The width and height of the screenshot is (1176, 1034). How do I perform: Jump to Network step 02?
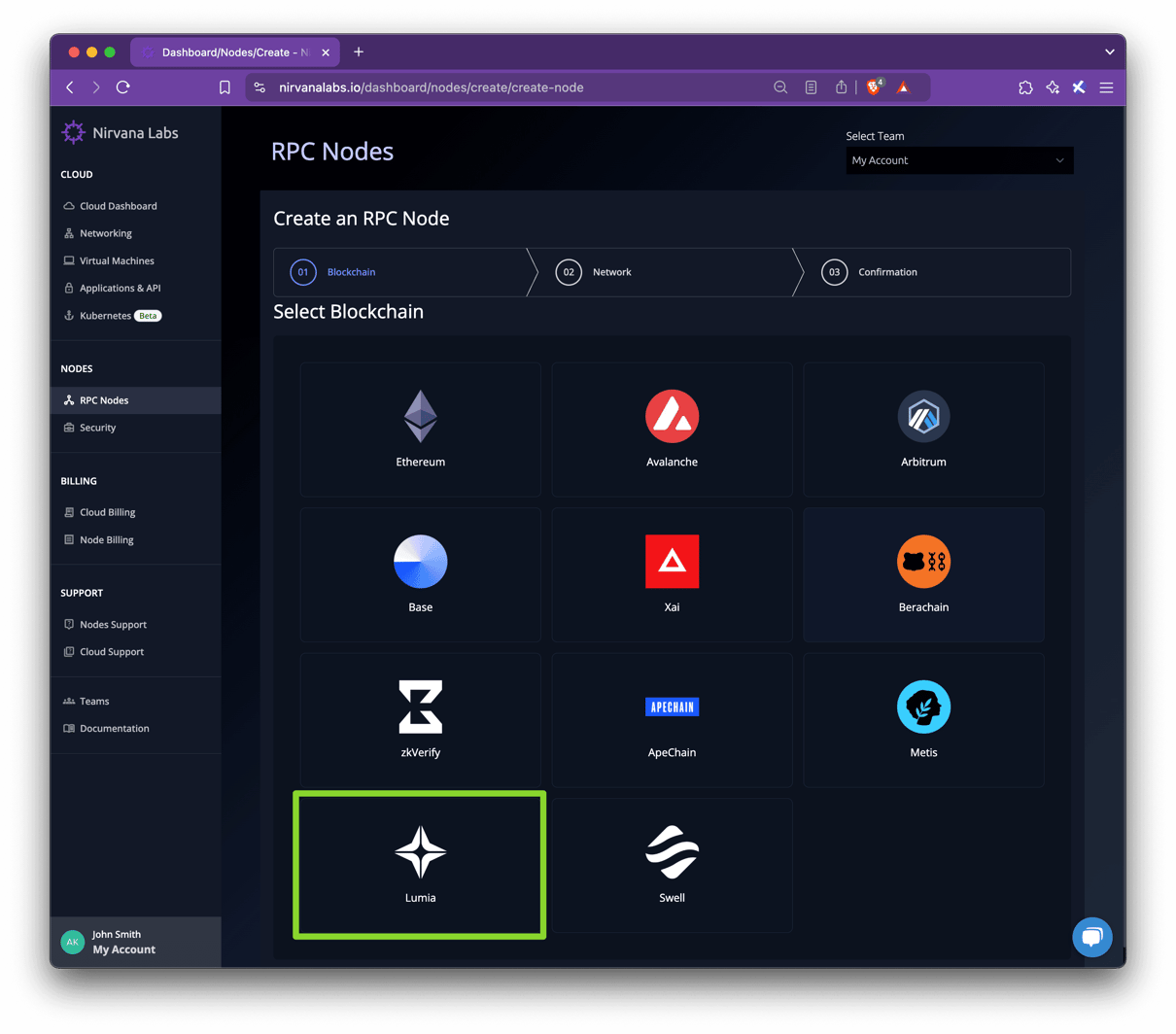(x=594, y=272)
